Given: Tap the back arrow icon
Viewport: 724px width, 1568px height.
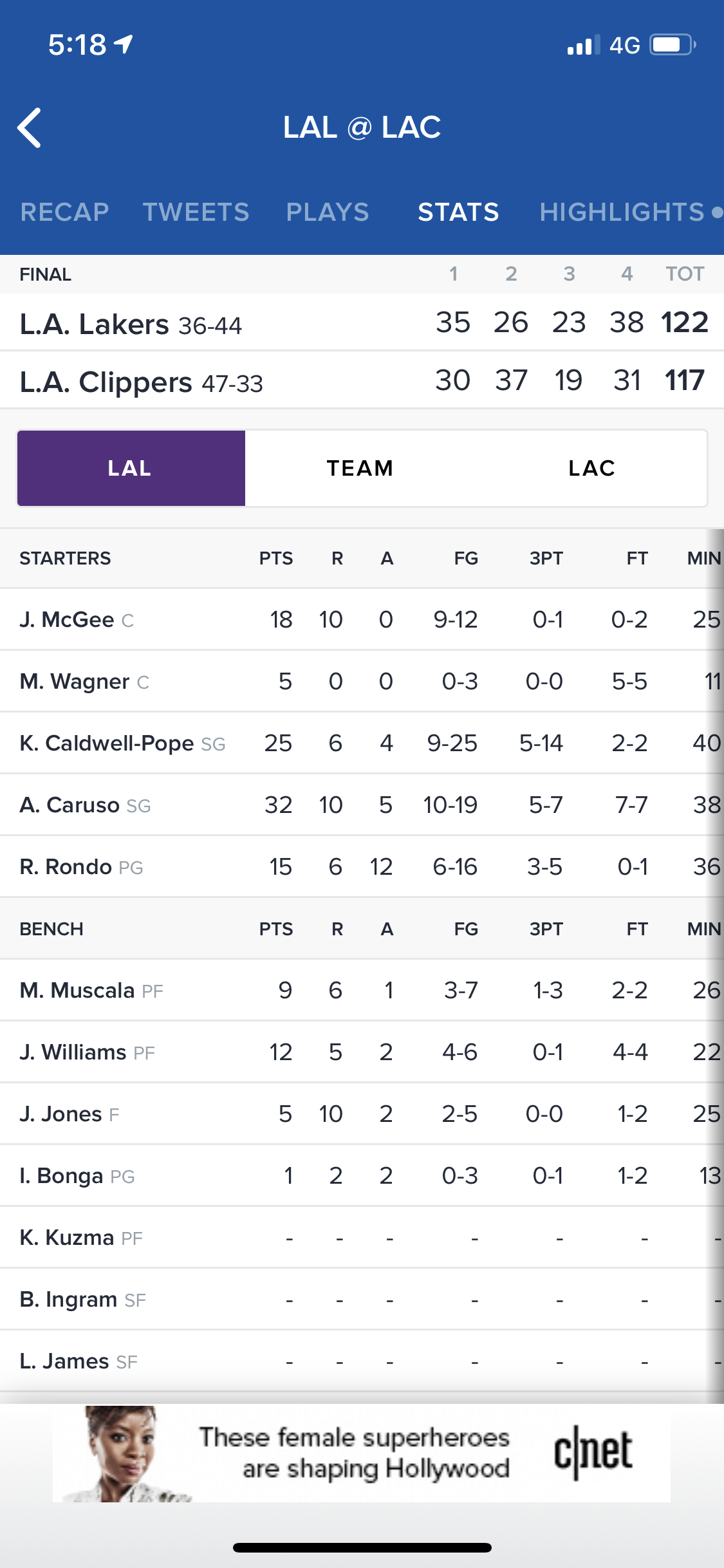Looking at the screenshot, I should [x=30, y=127].
